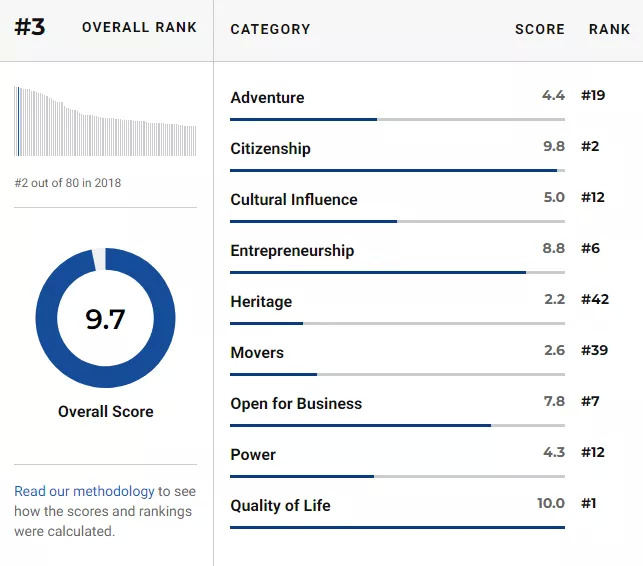Click the SCORE column header
Image resolution: width=643 pixels, height=566 pixels.
pyautogui.click(x=539, y=29)
